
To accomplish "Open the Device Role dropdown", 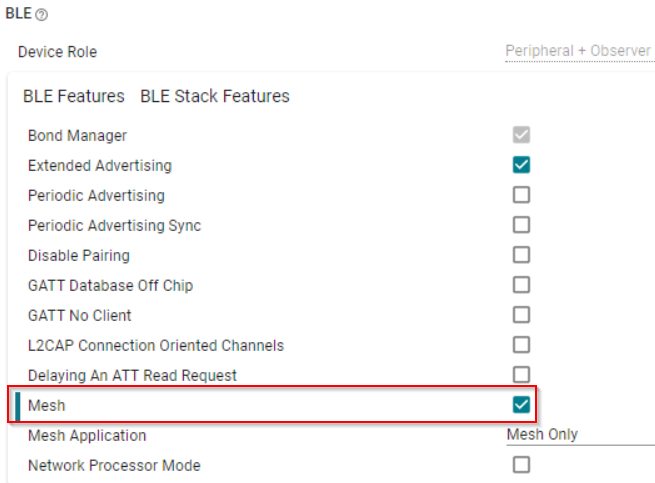I will (x=578, y=51).
